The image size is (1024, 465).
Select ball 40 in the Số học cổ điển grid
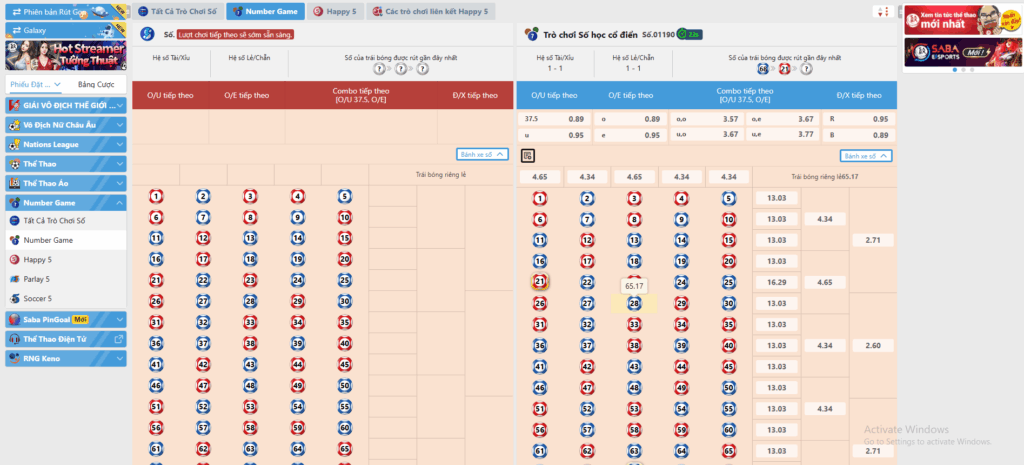pos(729,345)
